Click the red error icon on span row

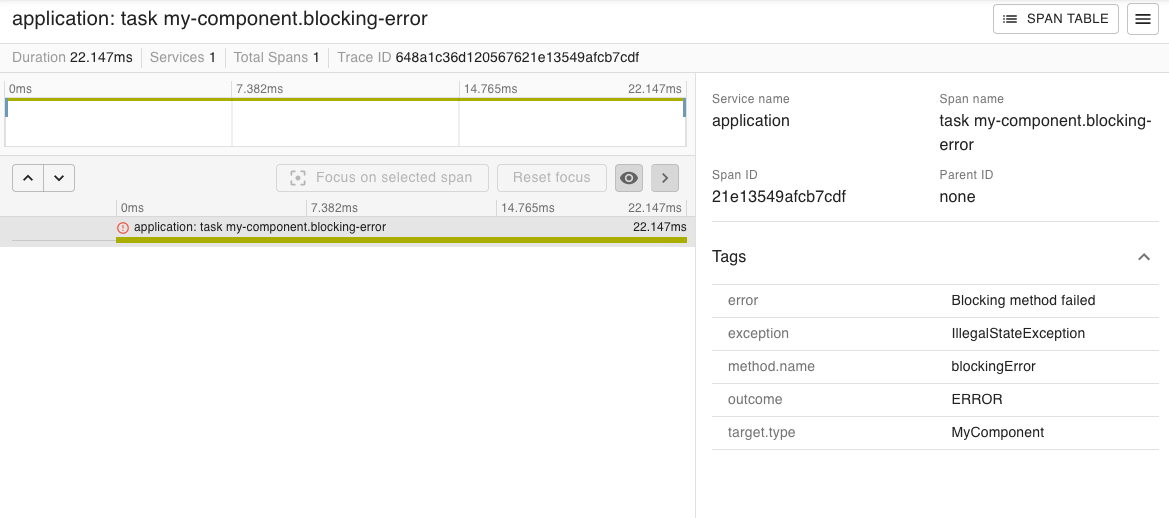(x=123, y=228)
